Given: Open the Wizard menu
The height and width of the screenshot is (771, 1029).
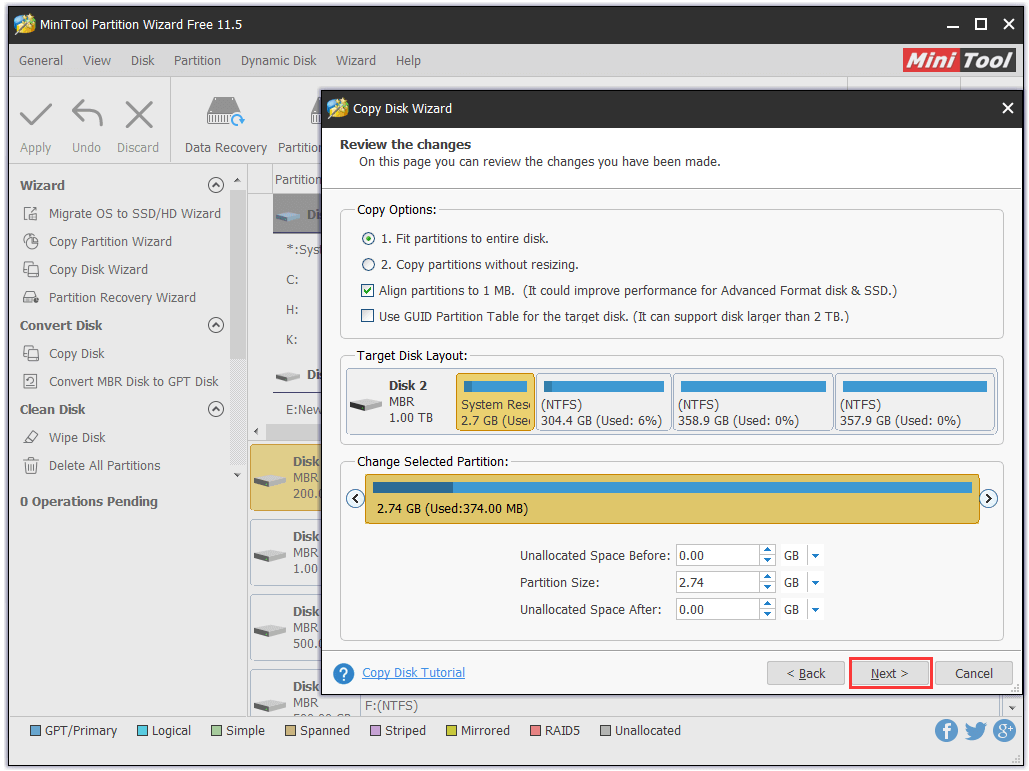Looking at the screenshot, I should click(356, 60).
